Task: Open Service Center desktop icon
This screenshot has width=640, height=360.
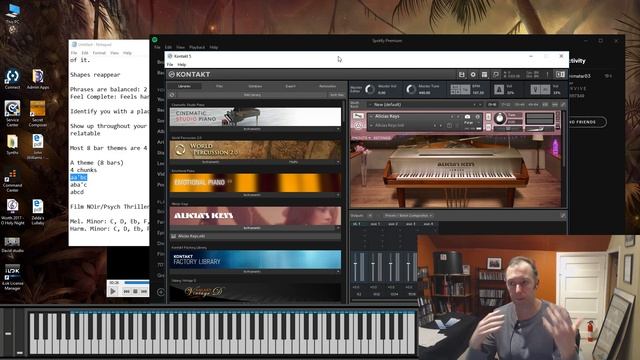Action: pyautogui.click(x=12, y=114)
